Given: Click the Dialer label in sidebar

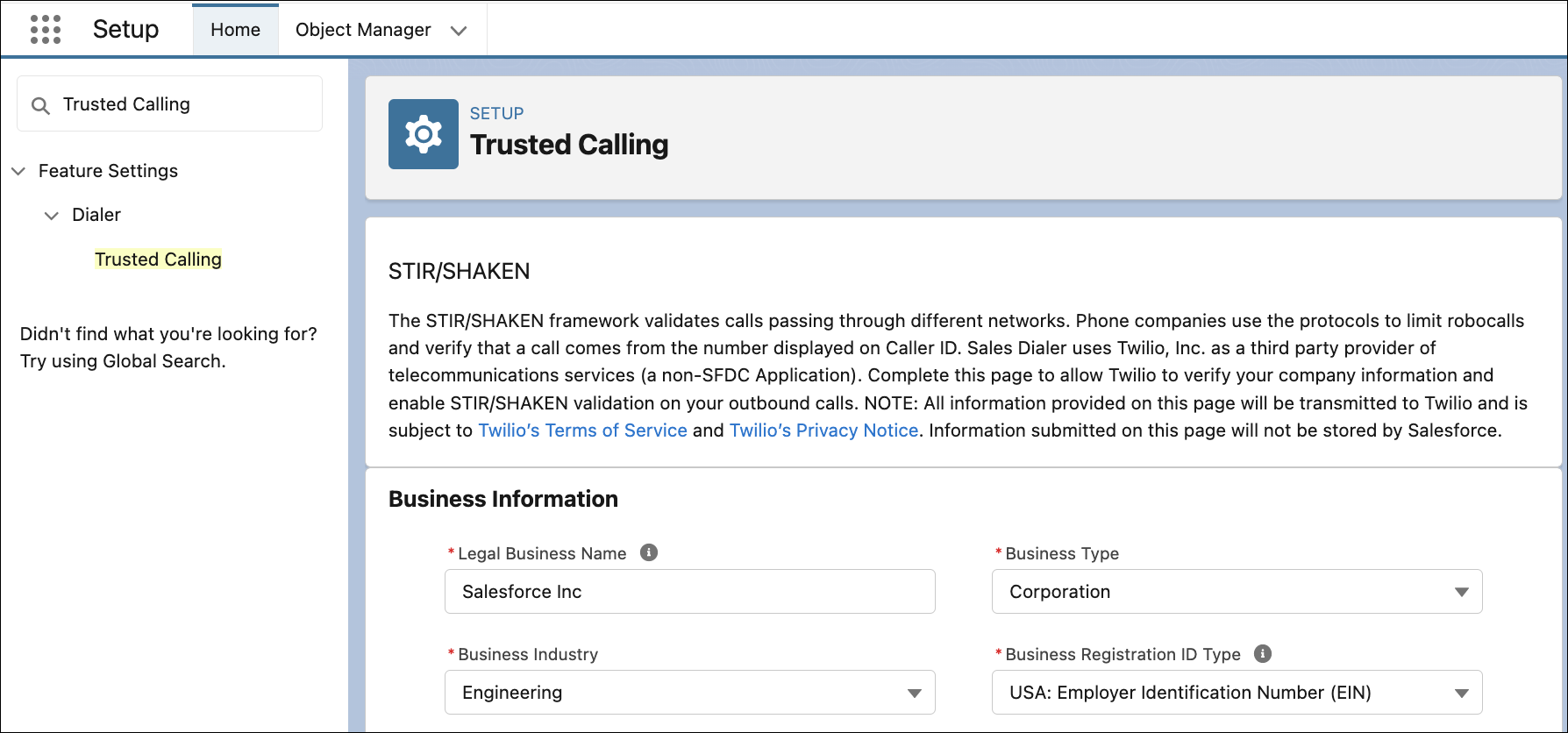Looking at the screenshot, I should coord(96,215).
